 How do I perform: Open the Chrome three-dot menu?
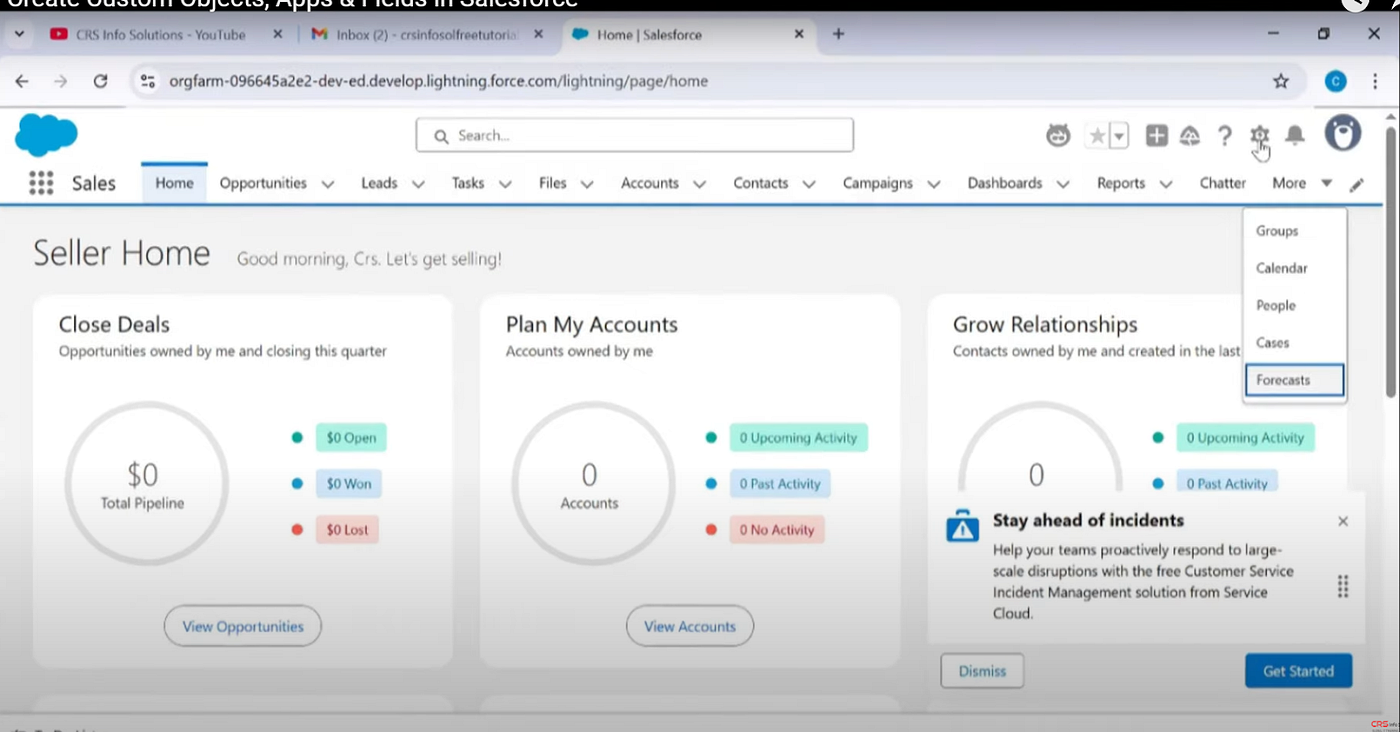[x=1376, y=81]
